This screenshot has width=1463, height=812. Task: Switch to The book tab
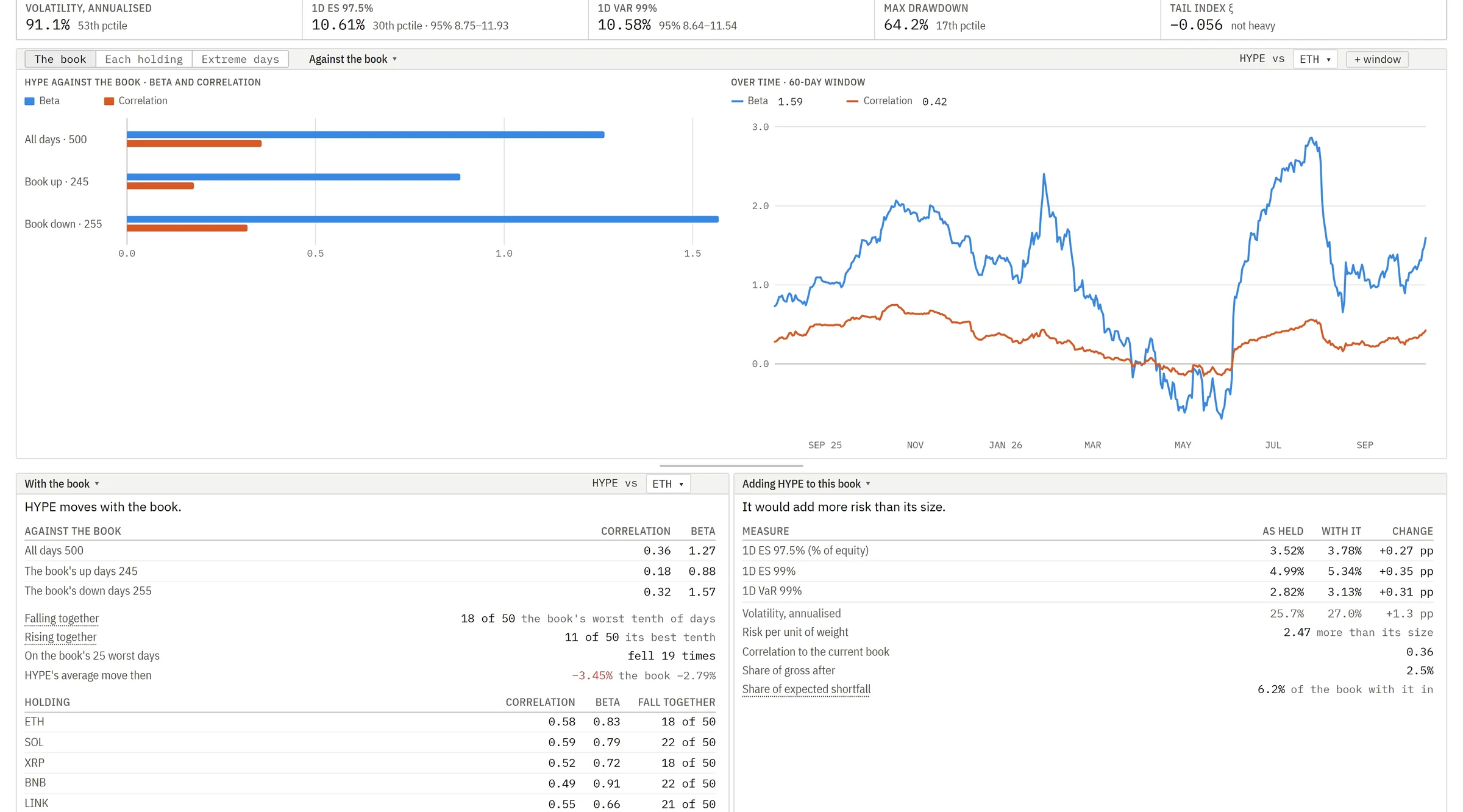[x=60, y=59]
